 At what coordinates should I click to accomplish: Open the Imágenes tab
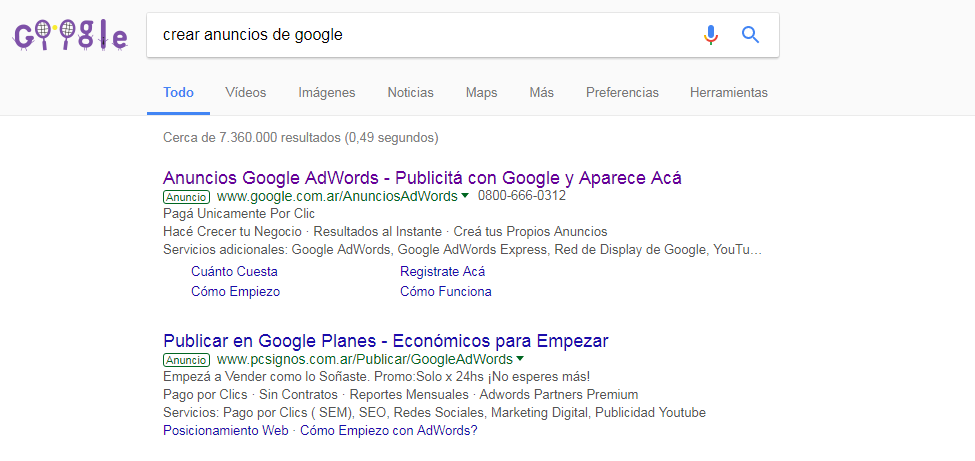[x=326, y=93]
